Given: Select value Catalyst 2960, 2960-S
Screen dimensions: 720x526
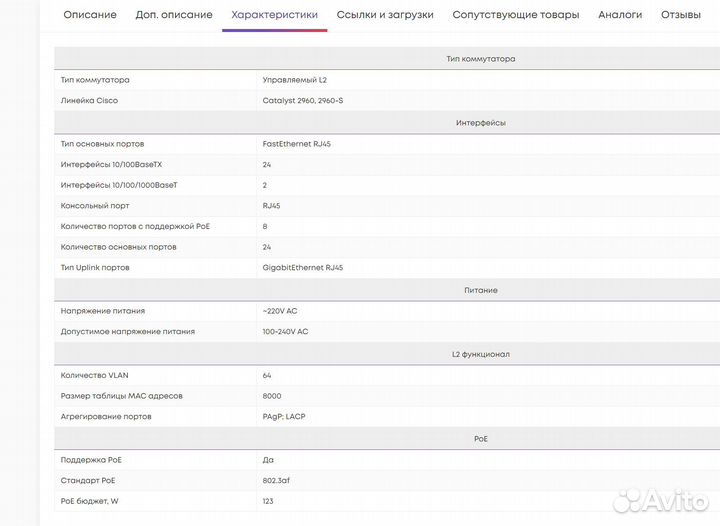Looking at the screenshot, I should (303, 101).
